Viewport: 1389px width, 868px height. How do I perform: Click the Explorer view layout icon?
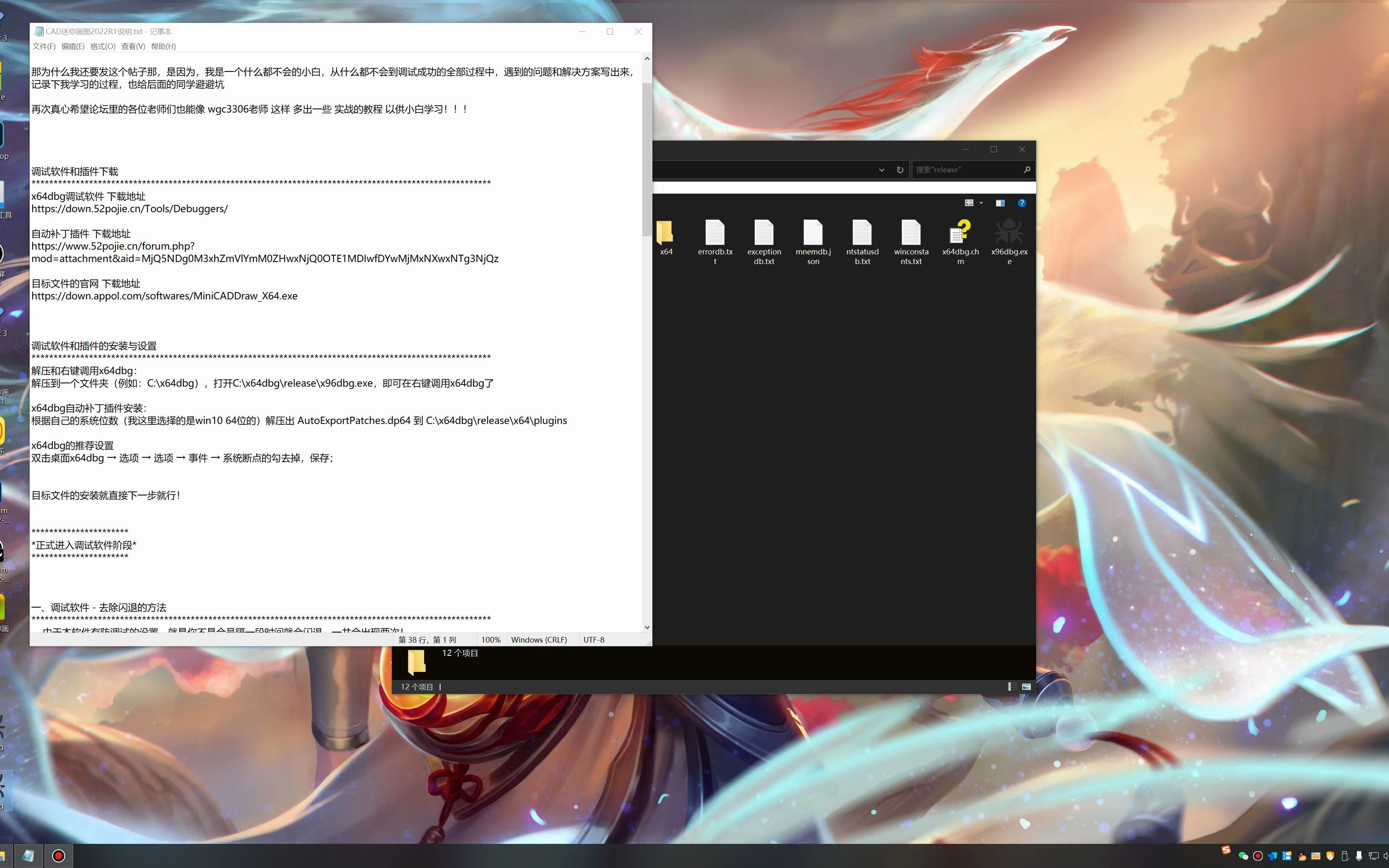click(x=969, y=203)
